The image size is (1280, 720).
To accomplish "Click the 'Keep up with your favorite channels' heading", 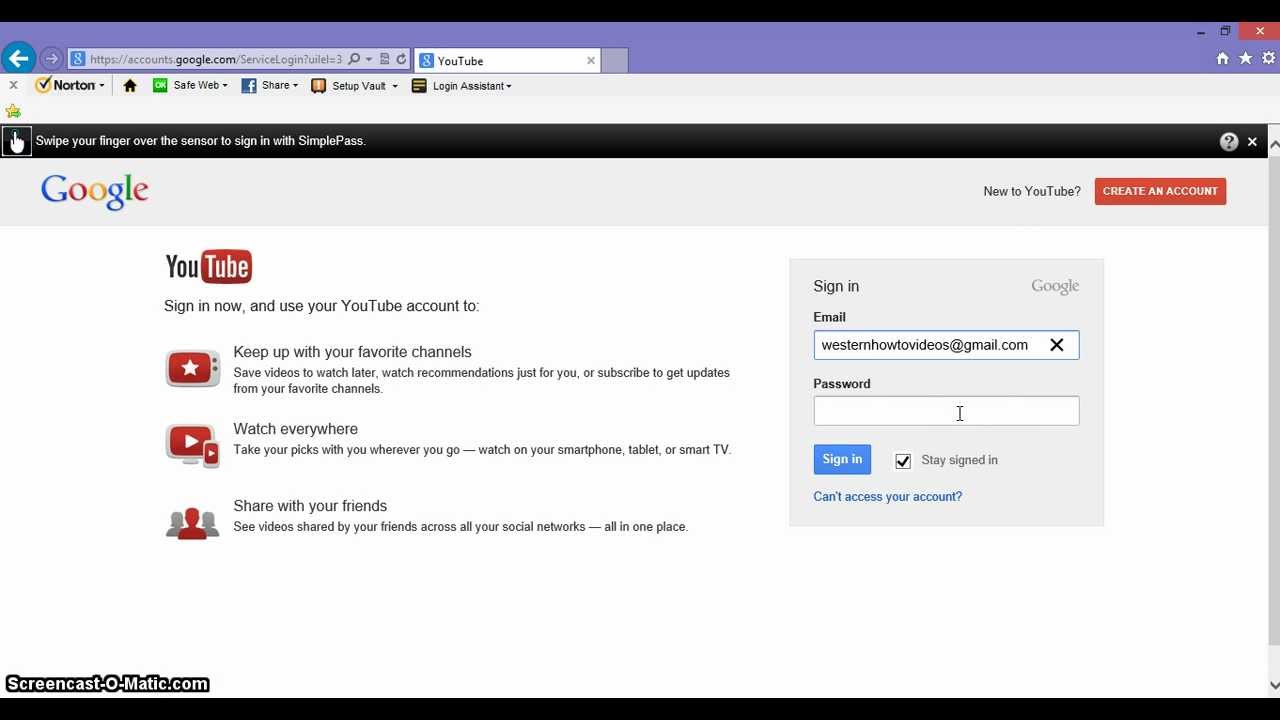I will coord(352,352).
